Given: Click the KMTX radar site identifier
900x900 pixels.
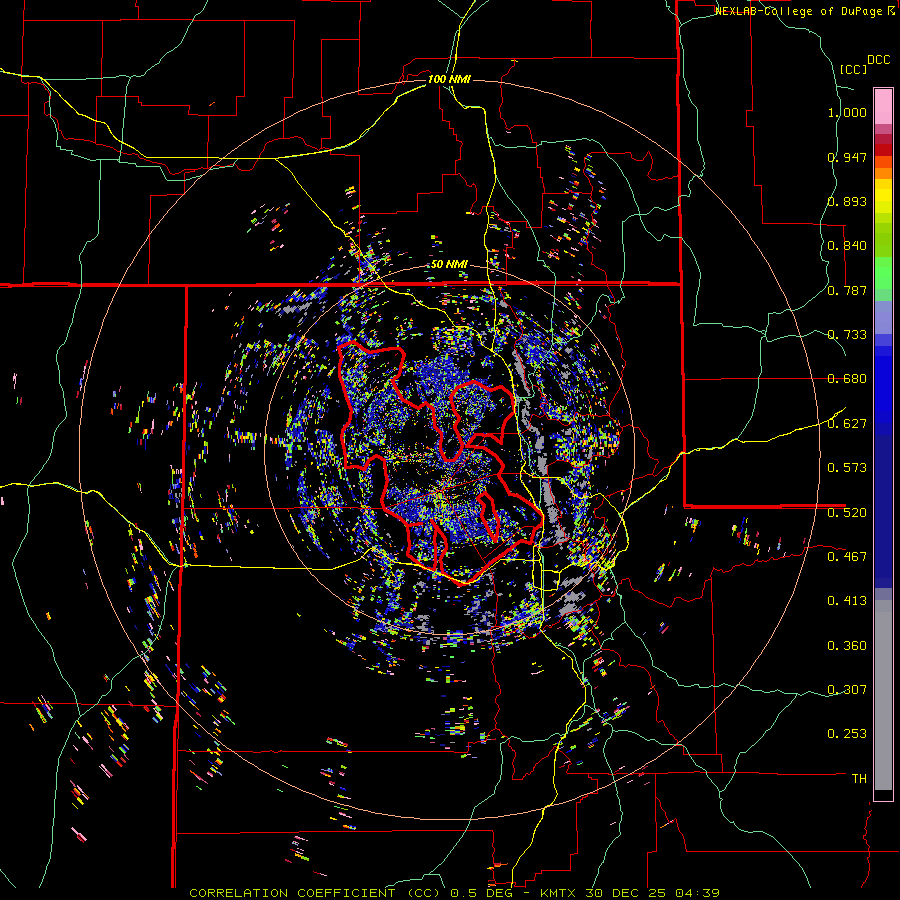Looking at the screenshot, I should [560, 893].
